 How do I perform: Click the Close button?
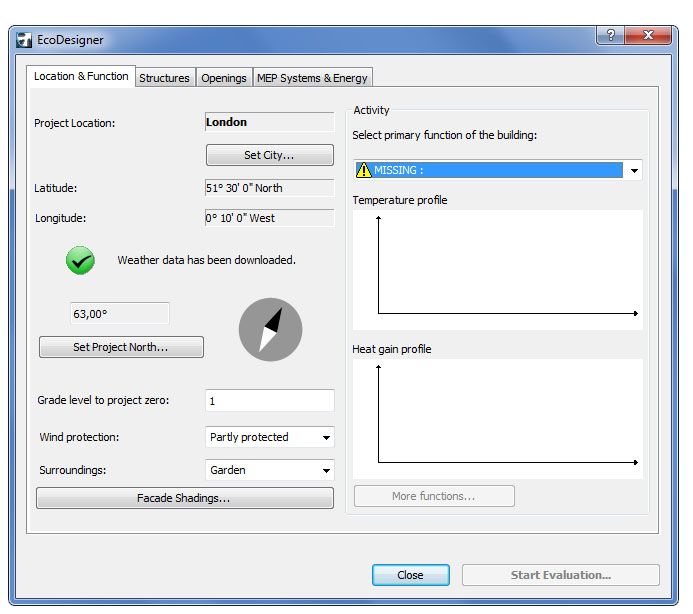click(x=411, y=575)
